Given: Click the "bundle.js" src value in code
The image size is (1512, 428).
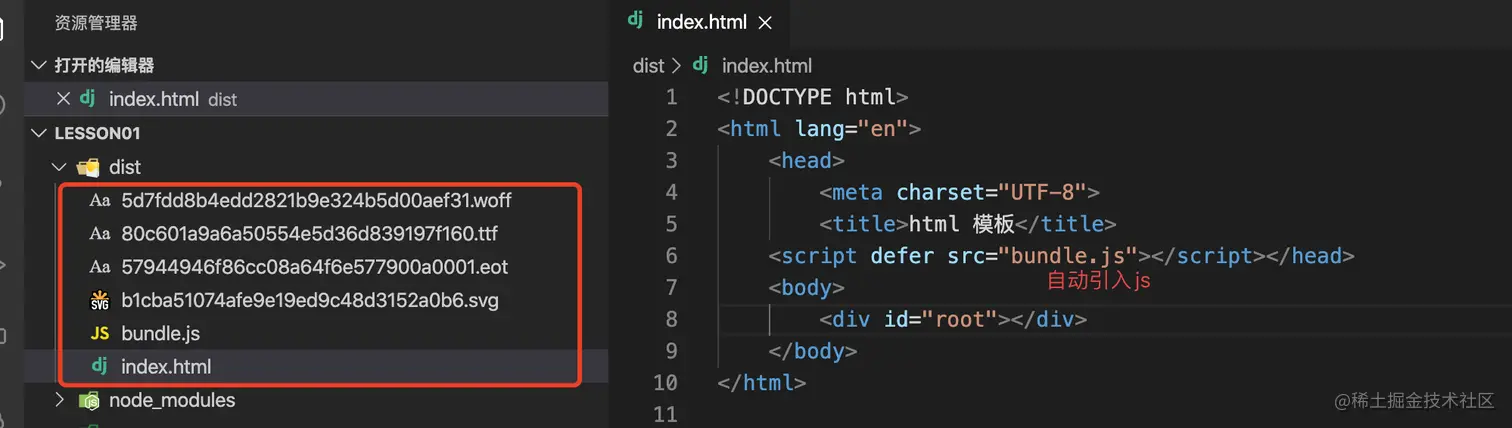Looking at the screenshot, I should pos(1069,255).
